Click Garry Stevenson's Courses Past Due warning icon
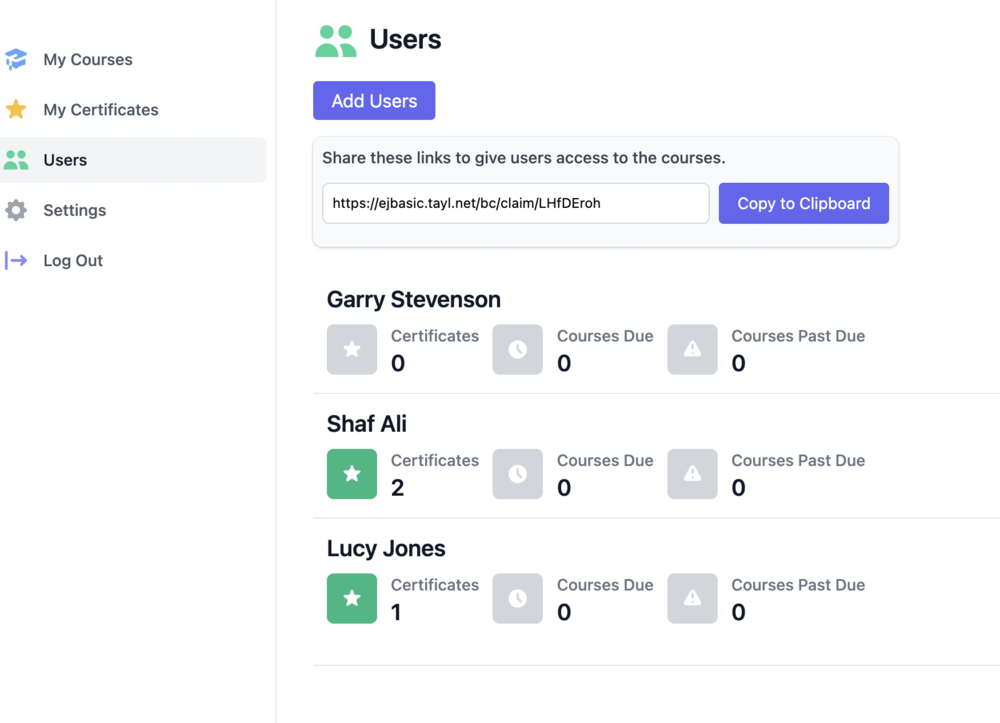The height and width of the screenshot is (723, 1000). 692,349
